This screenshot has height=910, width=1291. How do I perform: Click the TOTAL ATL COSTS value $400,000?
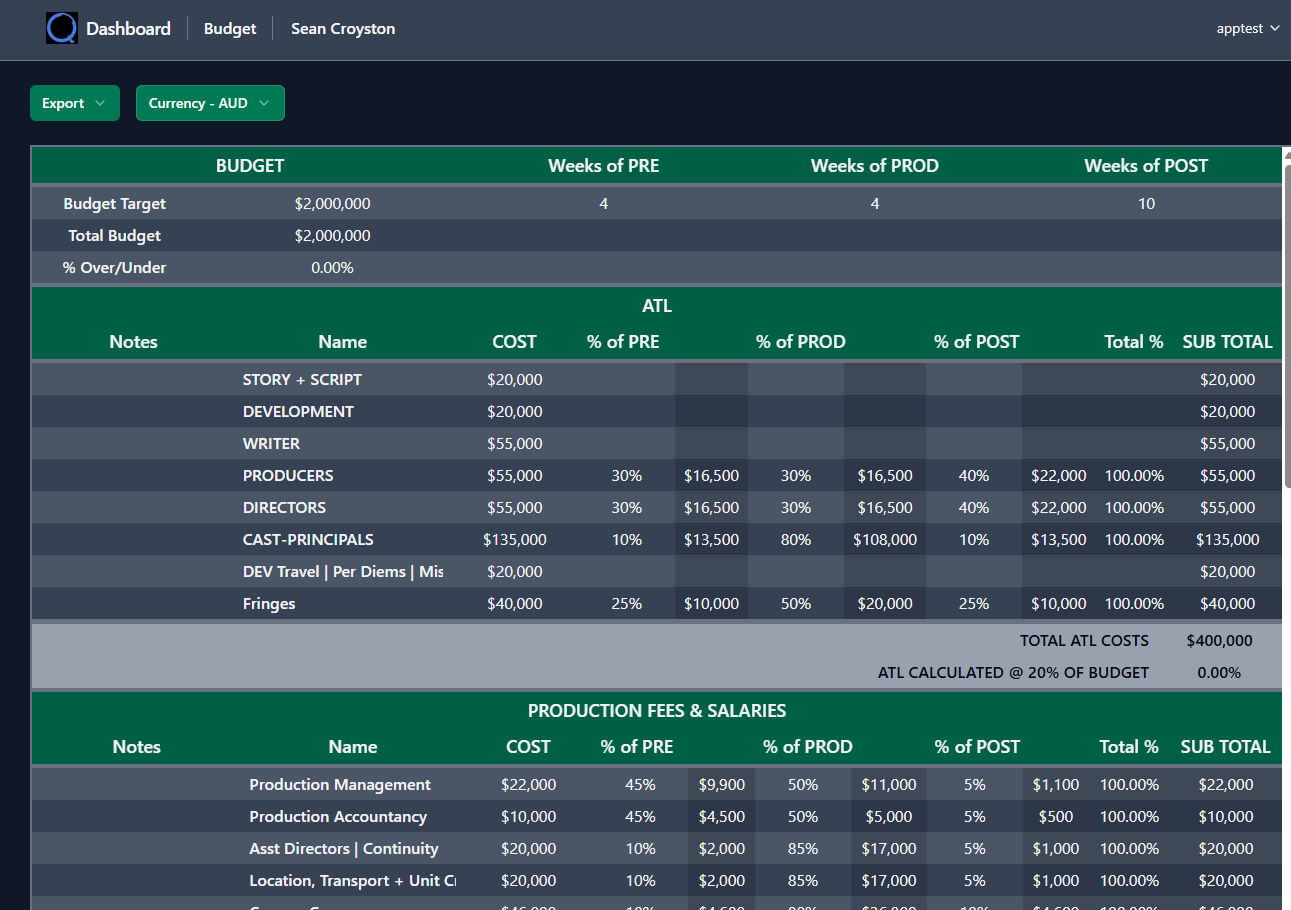[x=1218, y=640]
